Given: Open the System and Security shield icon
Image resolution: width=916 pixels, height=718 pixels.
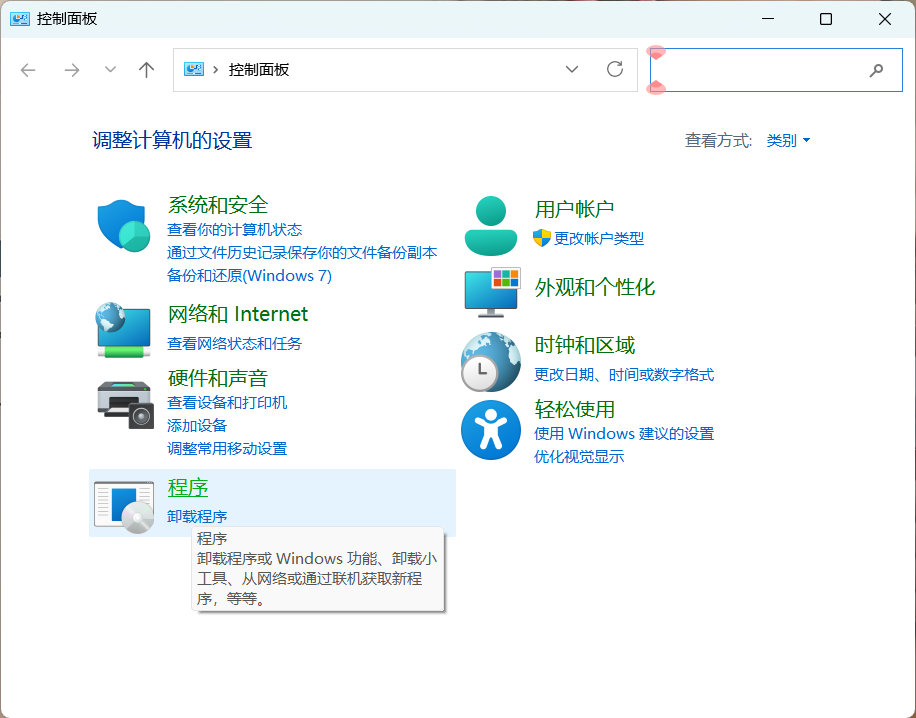Looking at the screenshot, I should tap(123, 226).
